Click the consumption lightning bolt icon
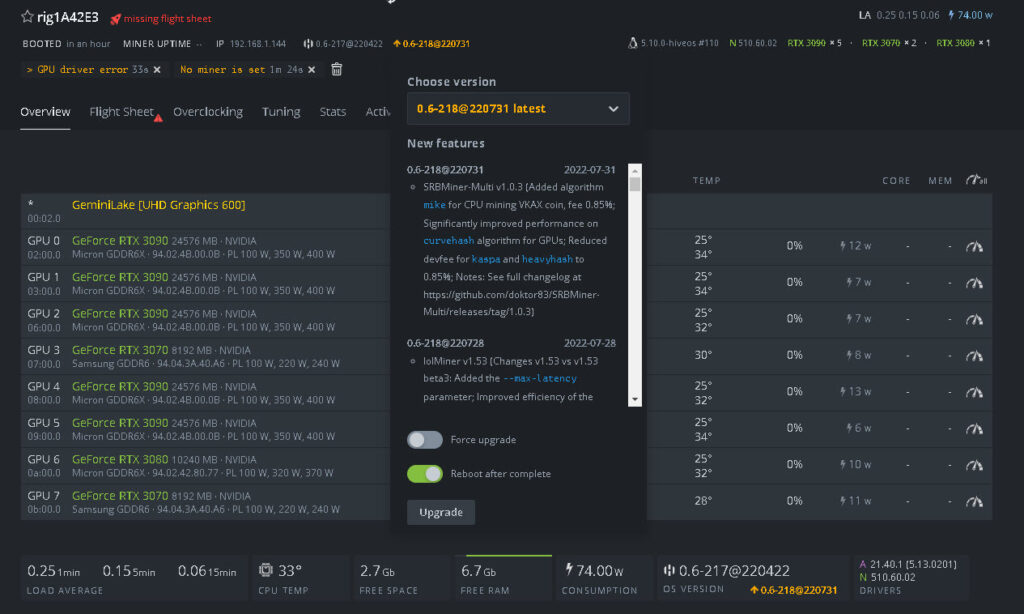Viewport: 1024px width, 614px height. tap(569, 570)
